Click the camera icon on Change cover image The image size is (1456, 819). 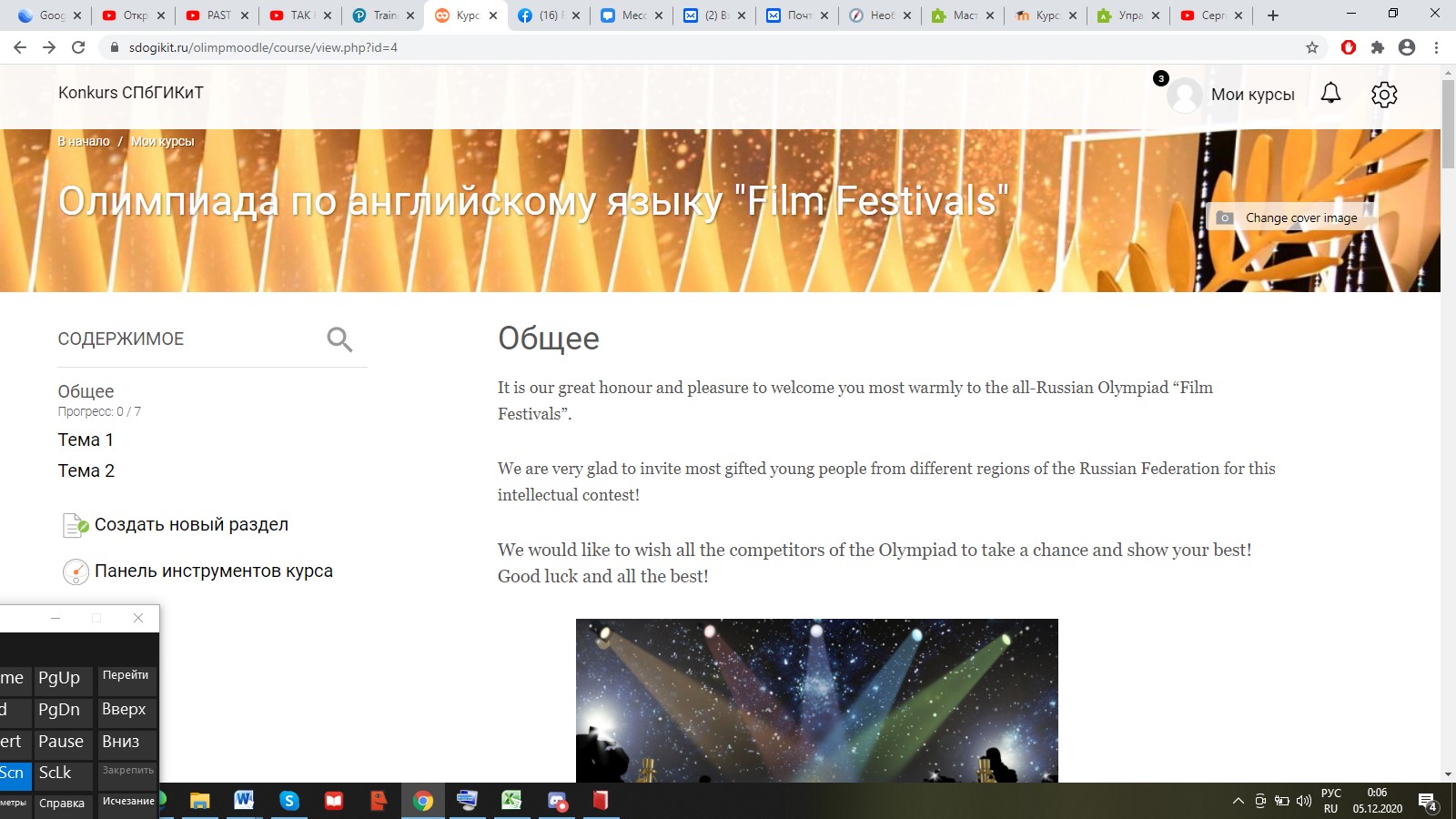click(x=1225, y=217)
